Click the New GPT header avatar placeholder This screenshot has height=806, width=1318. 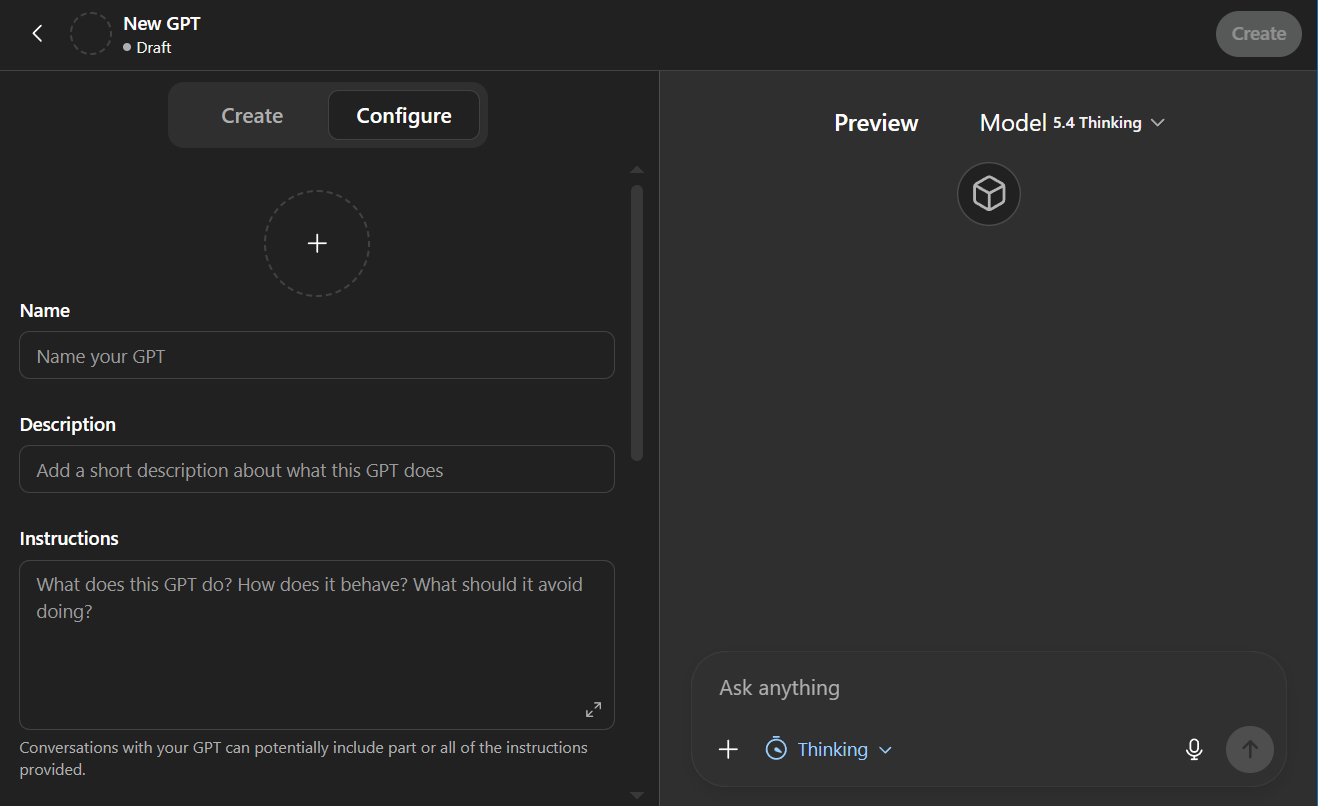[91, 33]
